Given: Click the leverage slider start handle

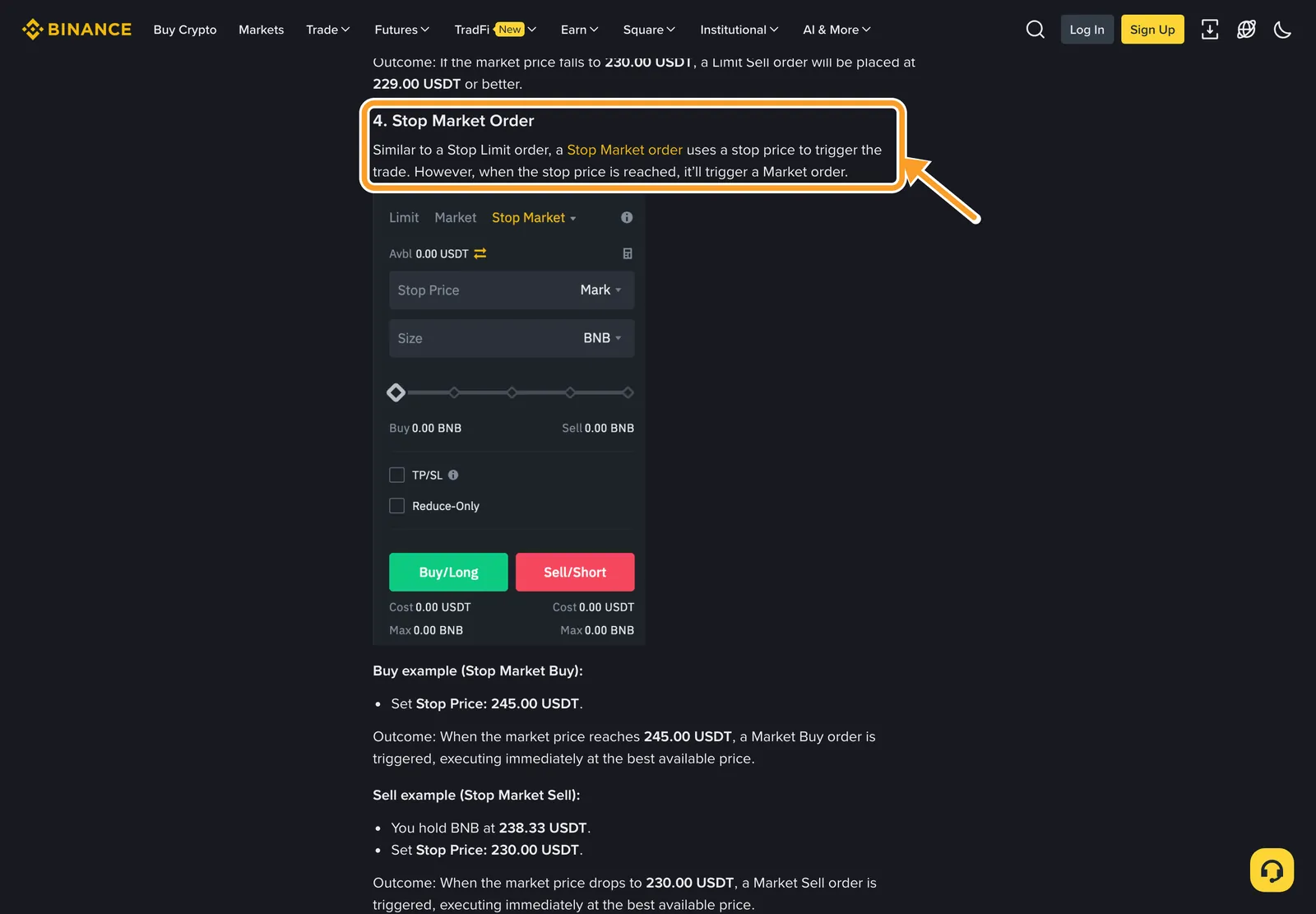Looking at the screenshot, I should [396, 392].
